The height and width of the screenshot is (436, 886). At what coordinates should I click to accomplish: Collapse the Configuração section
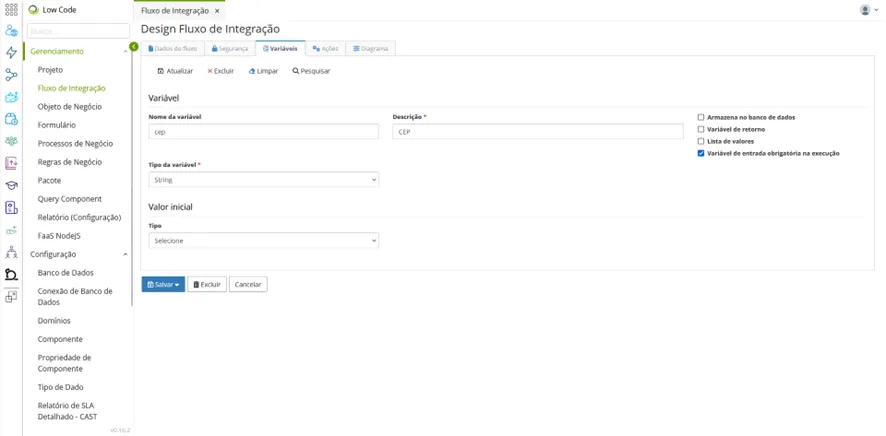pos(125,255)
